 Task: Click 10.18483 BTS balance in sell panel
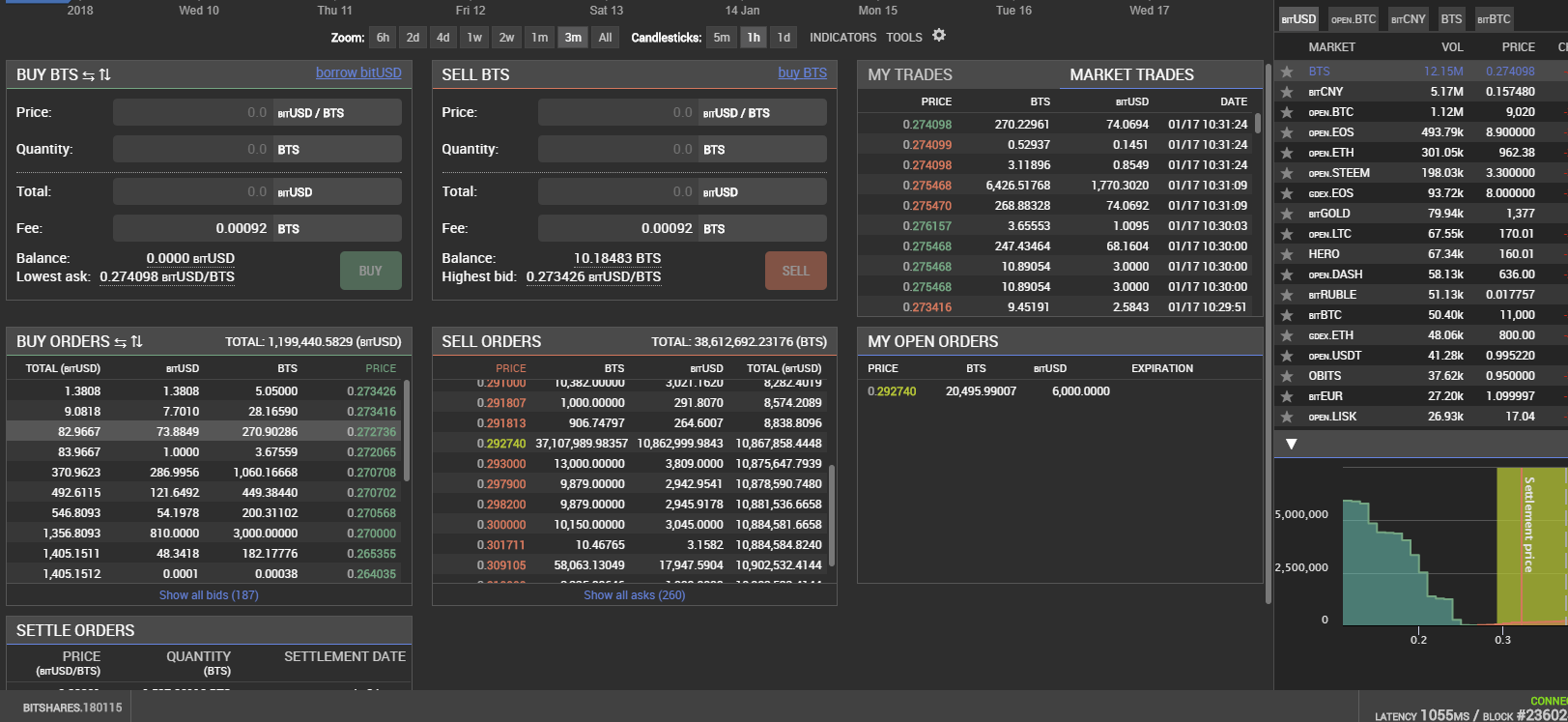[x=617, y=258]
